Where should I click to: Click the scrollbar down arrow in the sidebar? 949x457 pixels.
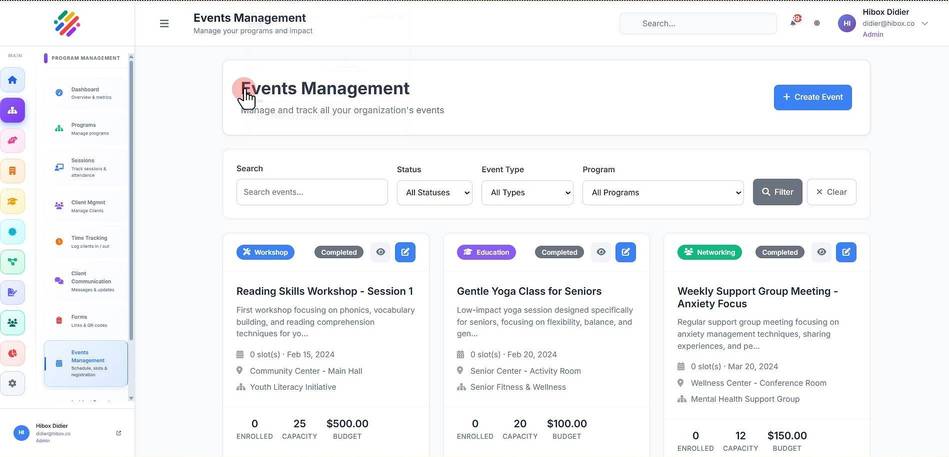[x=131, y=398]
